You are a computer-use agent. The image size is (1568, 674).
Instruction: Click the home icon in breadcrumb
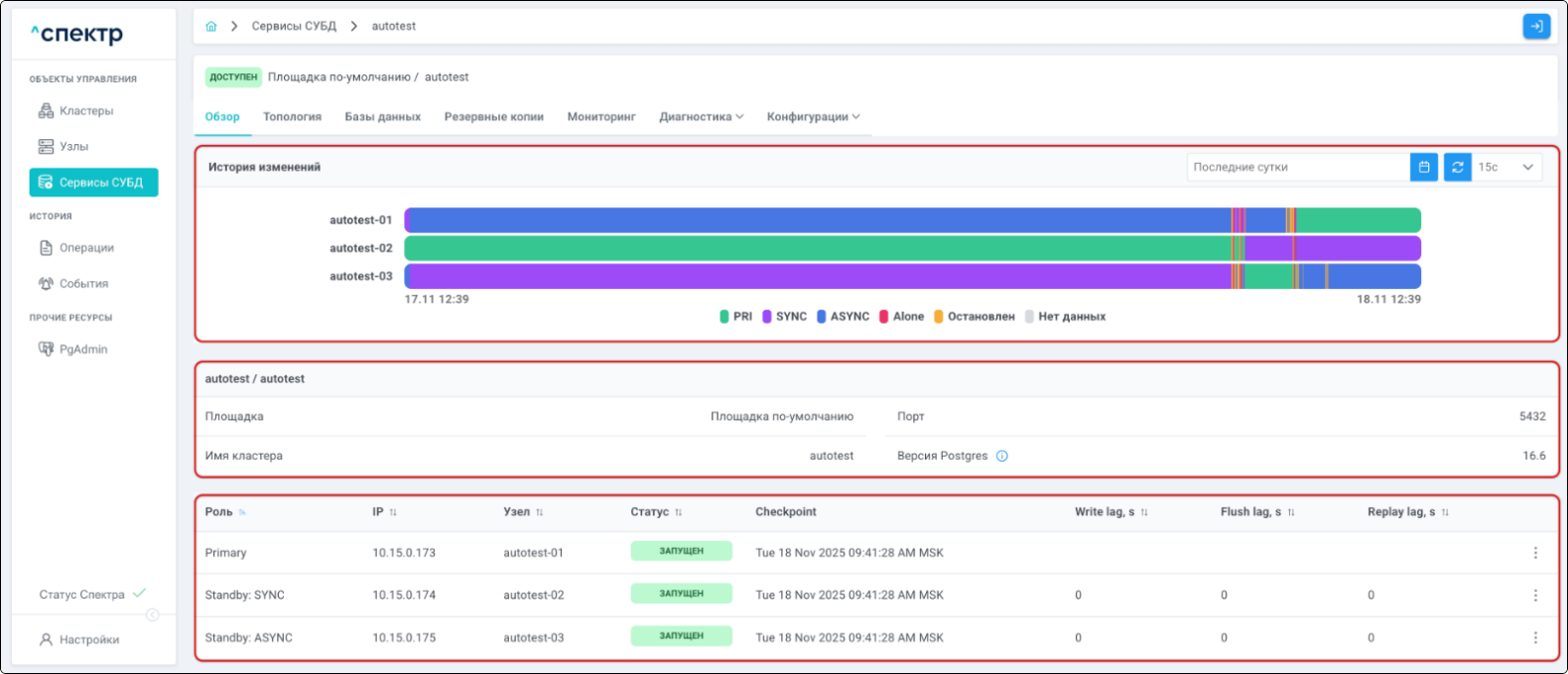[210, 27]
